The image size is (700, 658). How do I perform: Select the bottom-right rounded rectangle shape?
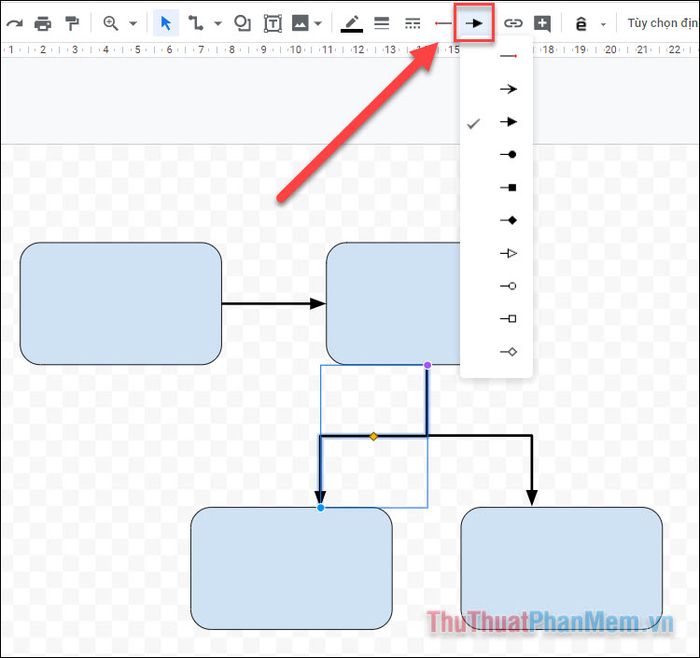562,568
